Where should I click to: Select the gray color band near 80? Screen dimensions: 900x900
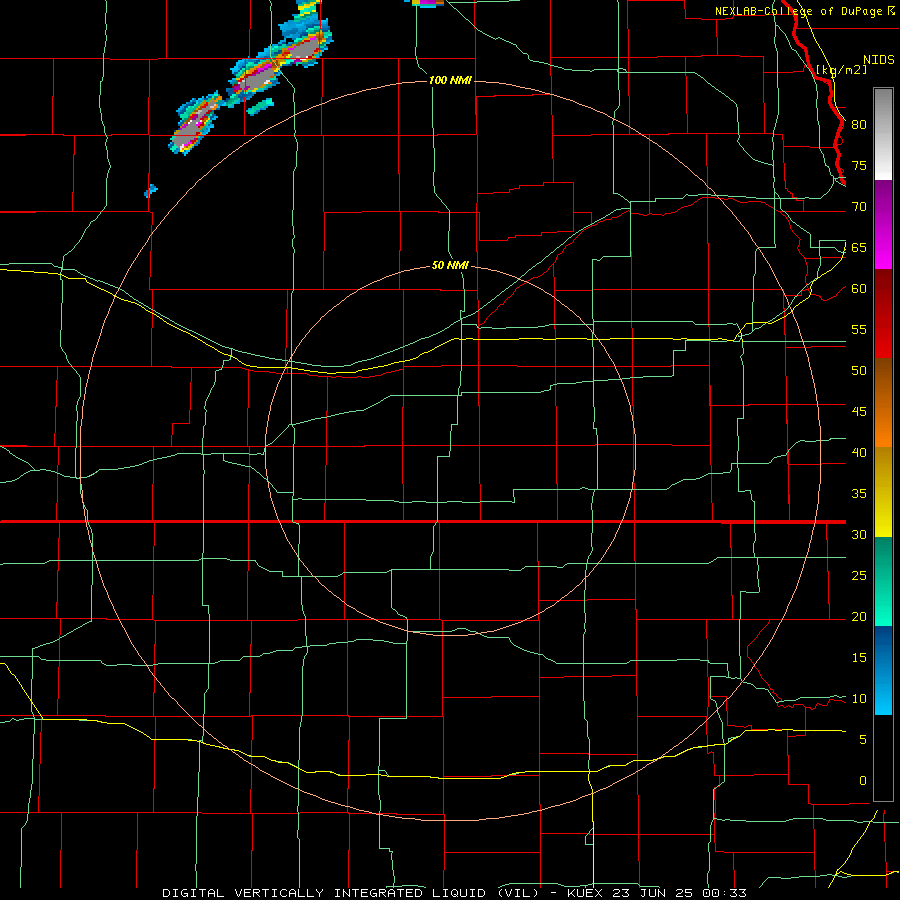(883, 134)
